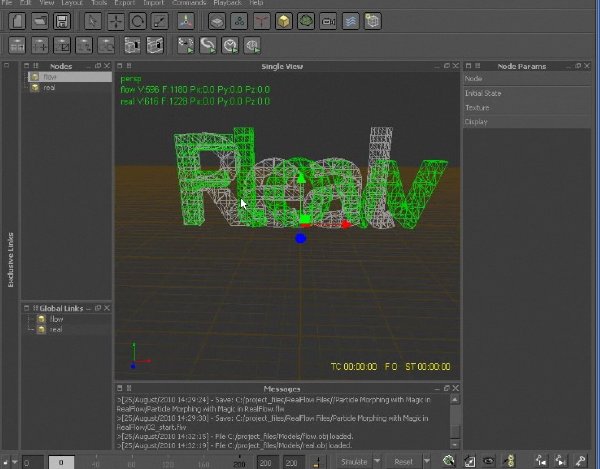Open the File menu
600x469 pixels.
click(x=7, y=3)
